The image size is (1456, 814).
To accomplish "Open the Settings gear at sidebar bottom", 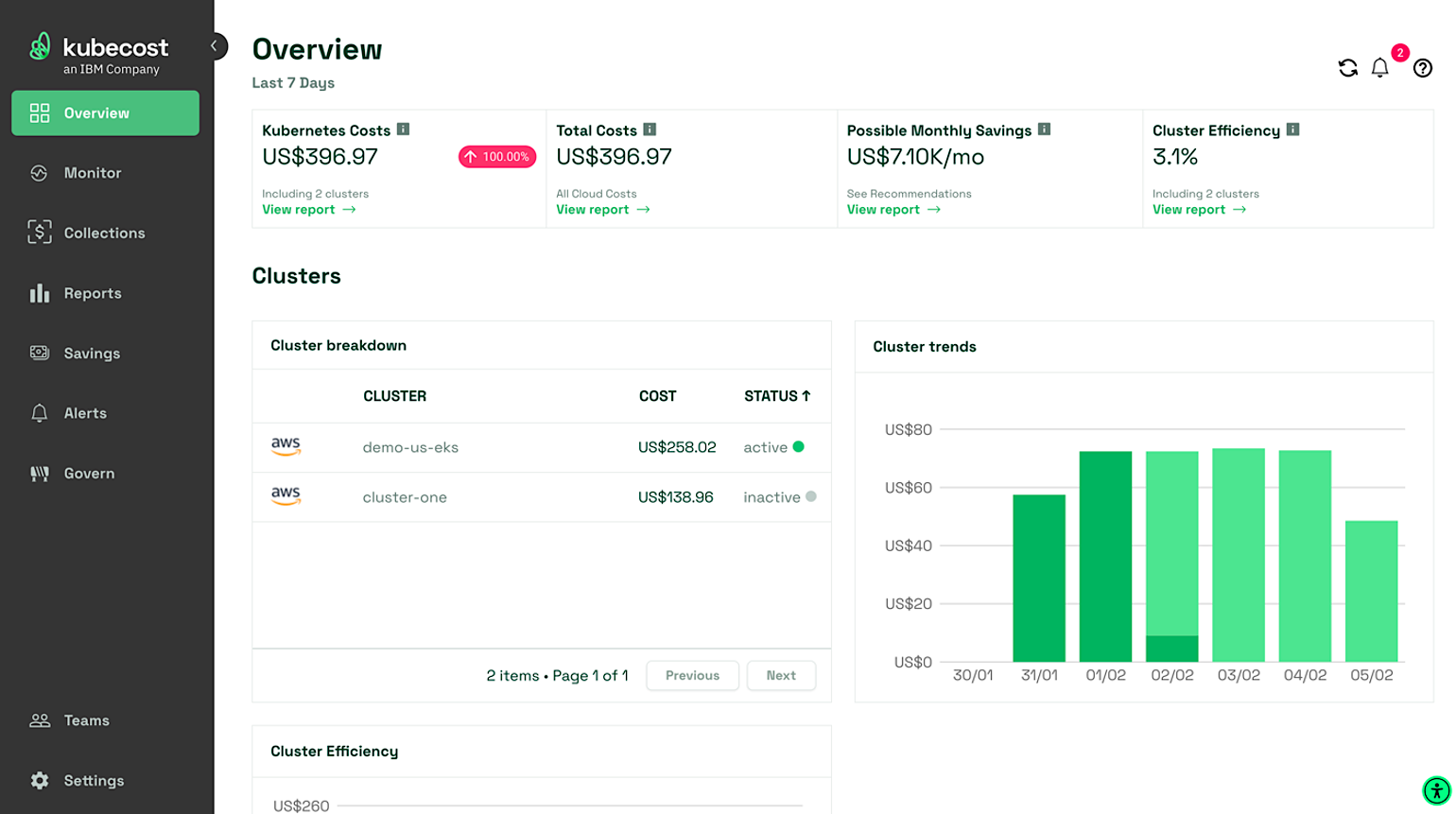I will tap(40, 780).
